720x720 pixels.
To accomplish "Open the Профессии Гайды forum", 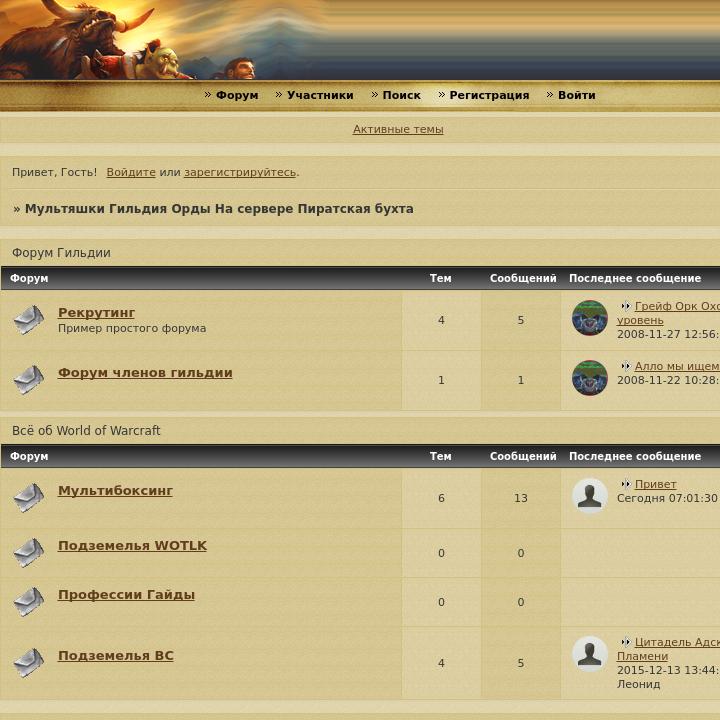I will [x=126, y=594].
